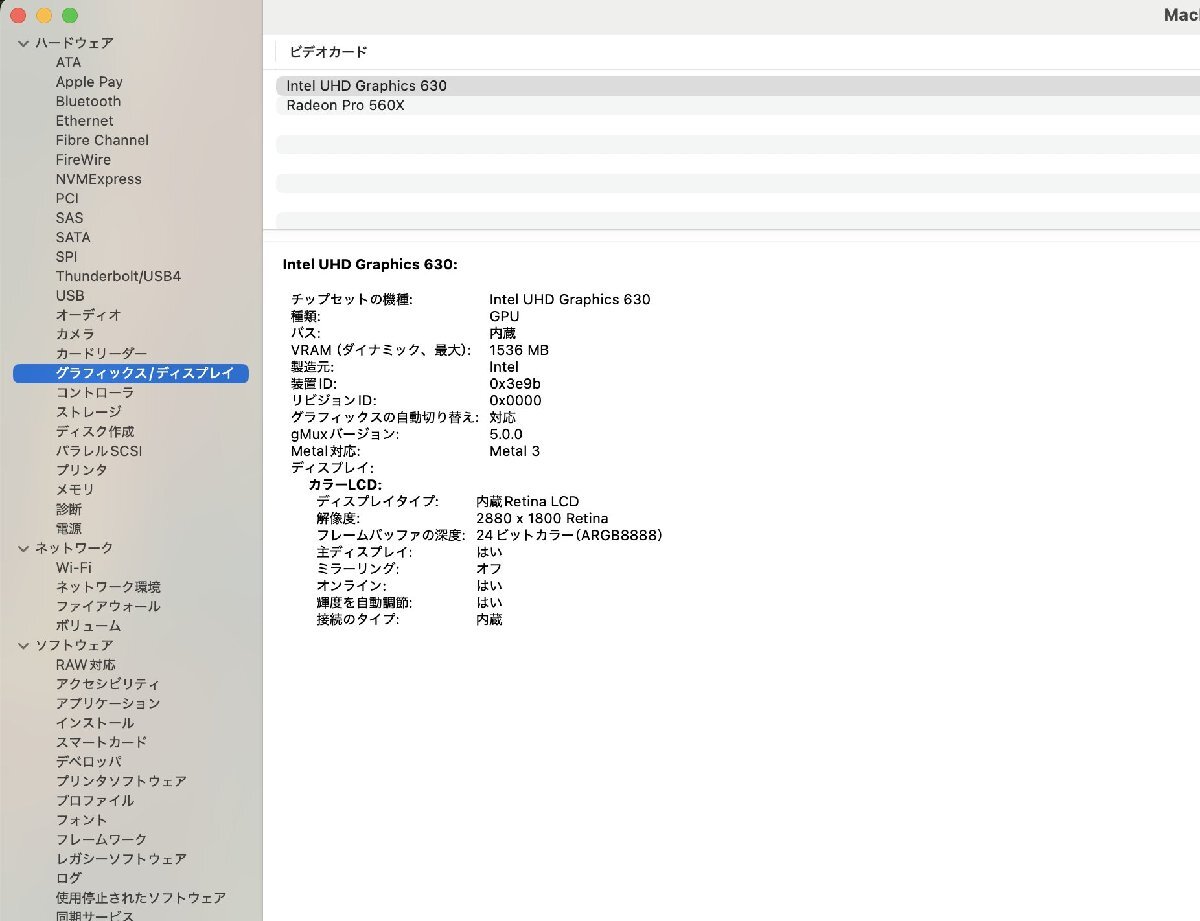Select コントローラ in the sidebar
Viewport: 1200px width, 921px height.
[95, 393]
